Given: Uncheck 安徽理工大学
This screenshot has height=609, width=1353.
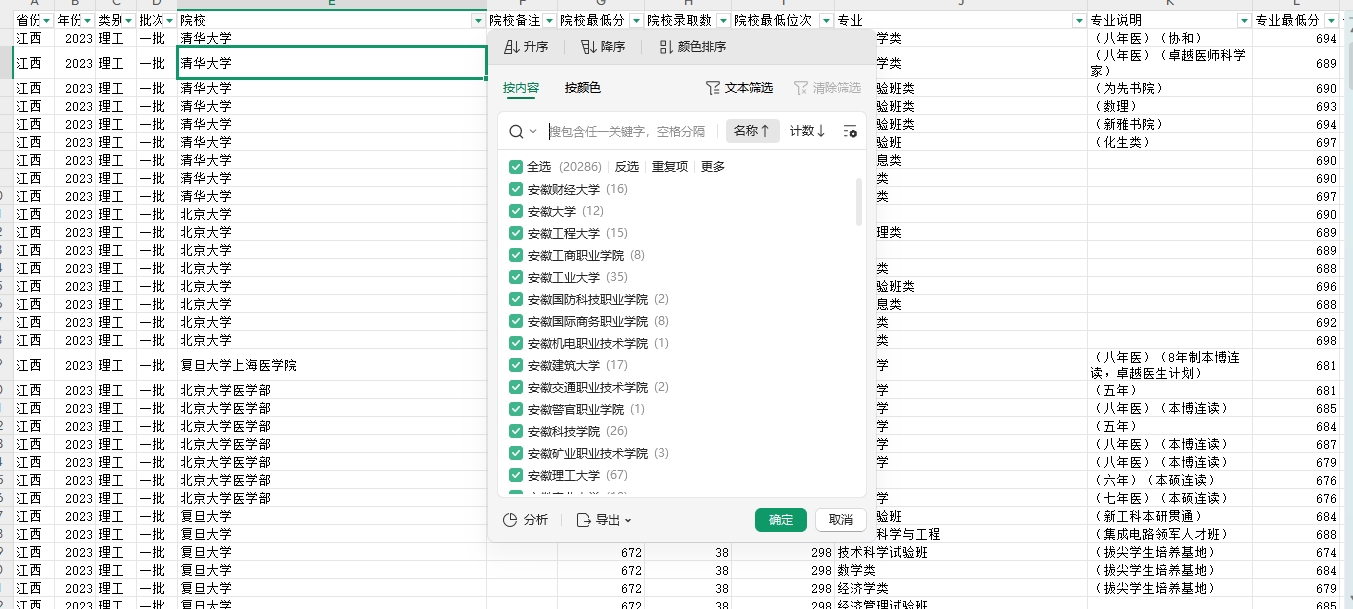Looking at the screenshot, I should (x=516, y=475).
